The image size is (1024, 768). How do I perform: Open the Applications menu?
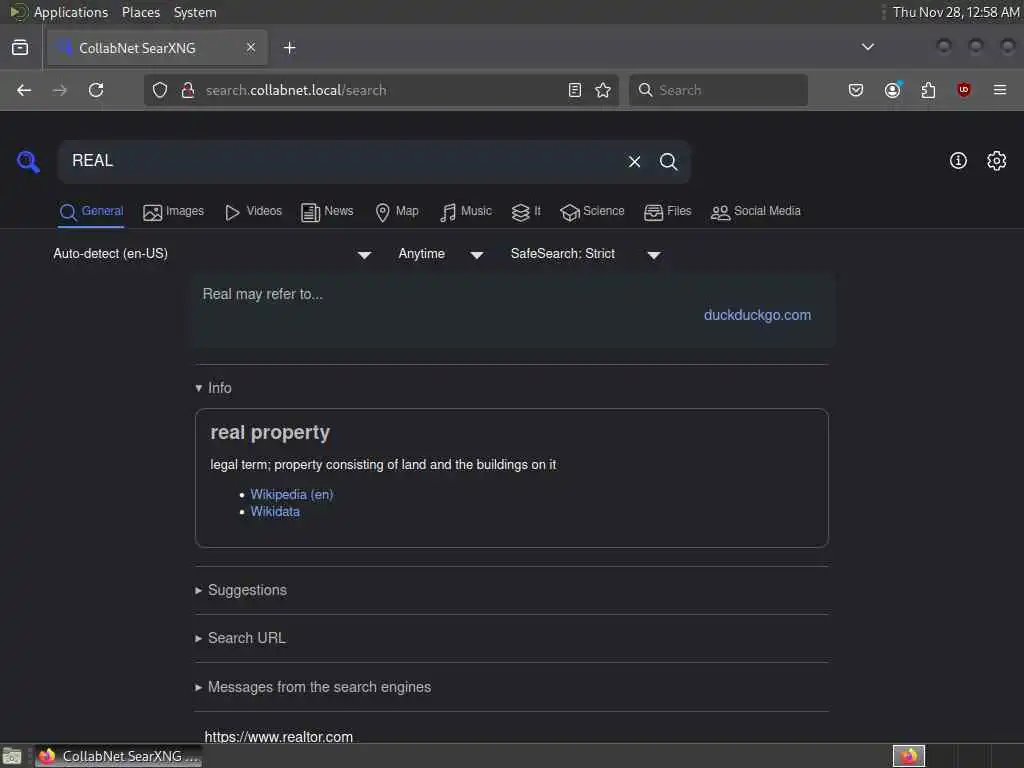pyautogui.click(x=71, y=12)
